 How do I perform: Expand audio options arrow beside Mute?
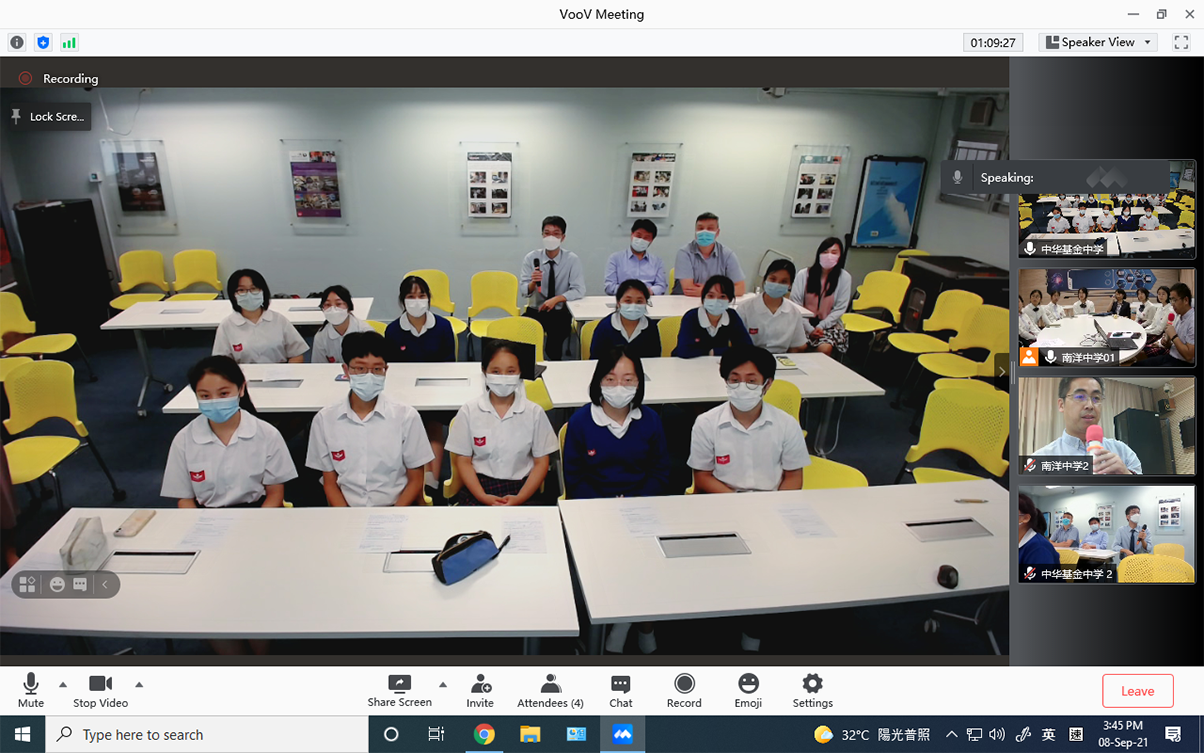[63, 685]
